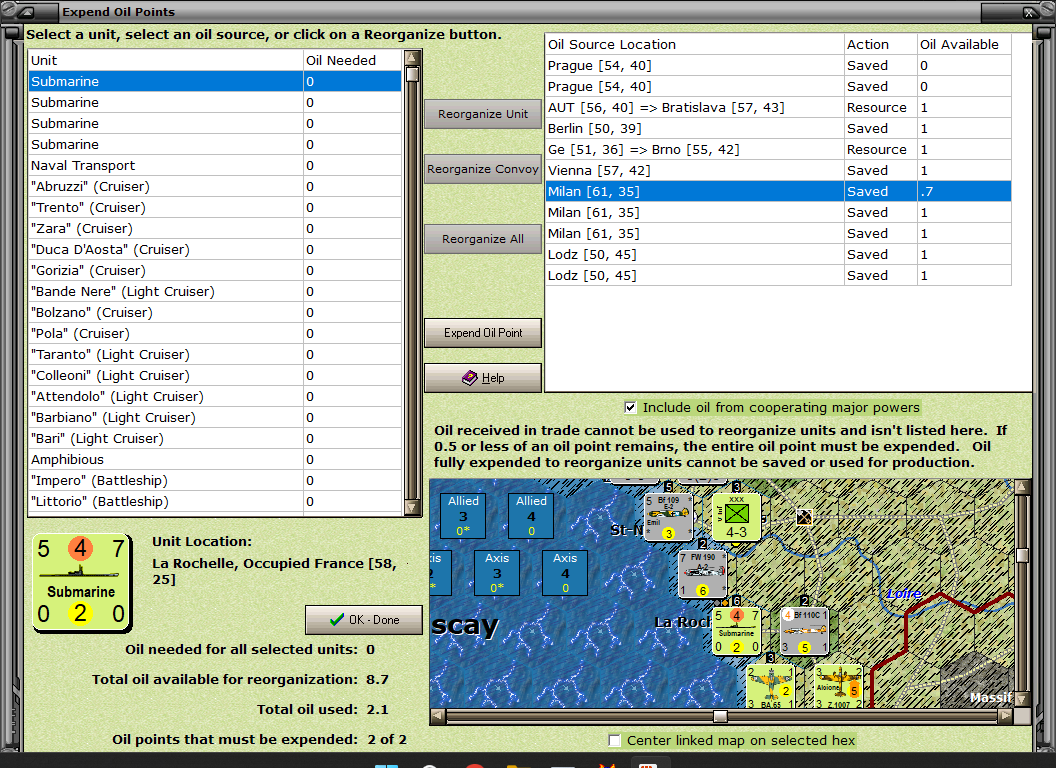Select the green 4-3 infantry corps counter
This screenshot has height=768, width=1056.
click(737, 517)
